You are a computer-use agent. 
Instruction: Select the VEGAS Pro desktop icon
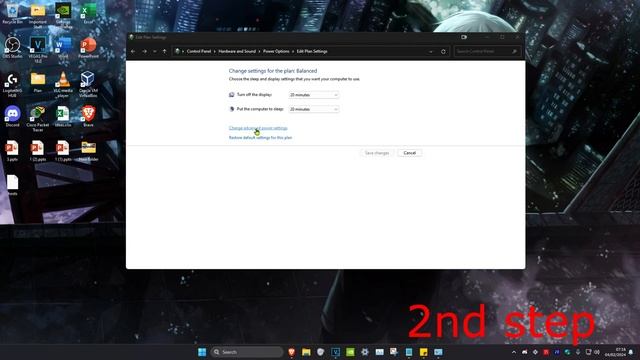click(38, 50)
